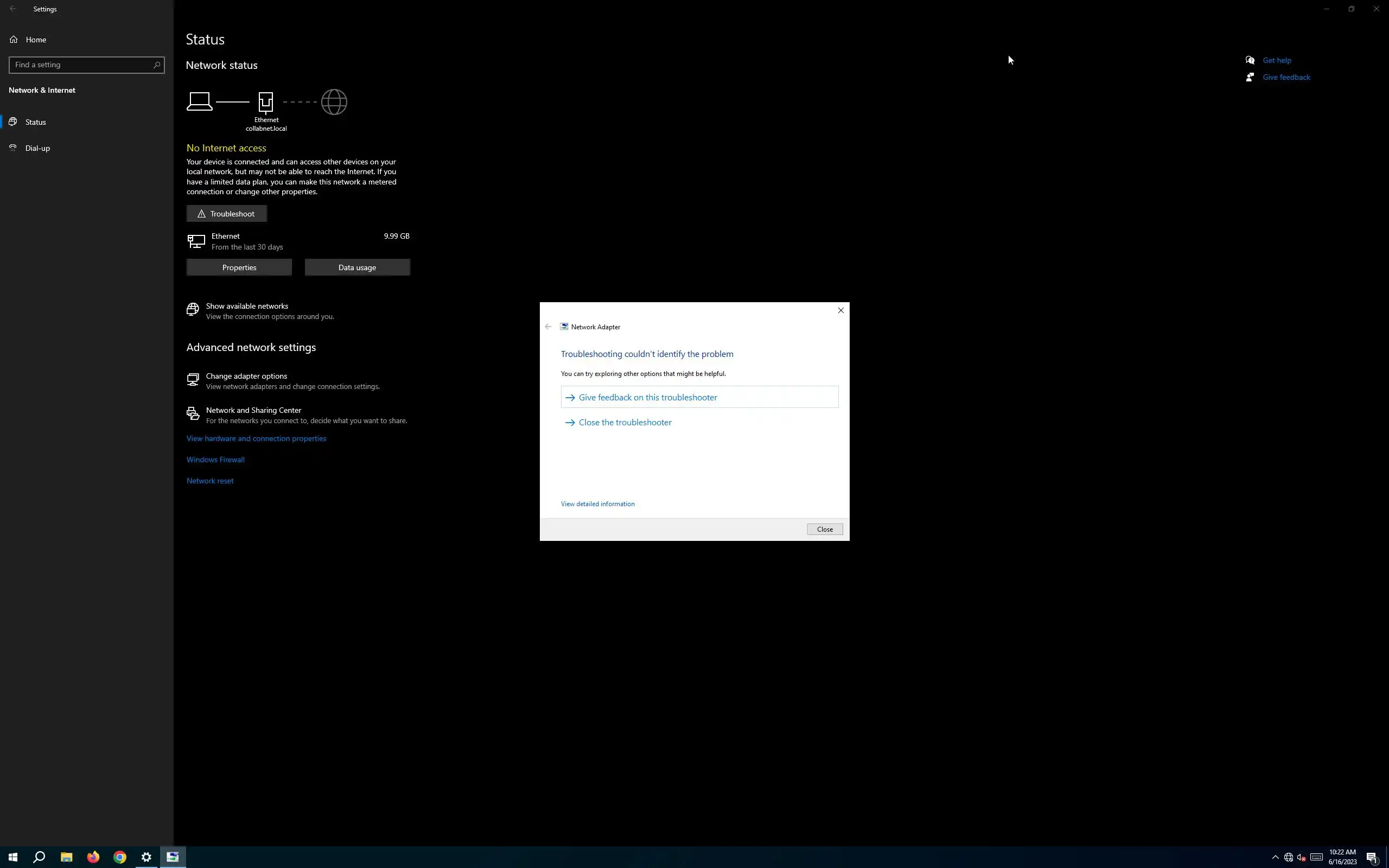The height and width of the screenshot is (868, 1389).
Task: Choose Give feedback on this troubleshooter
Action: [647, 397]
